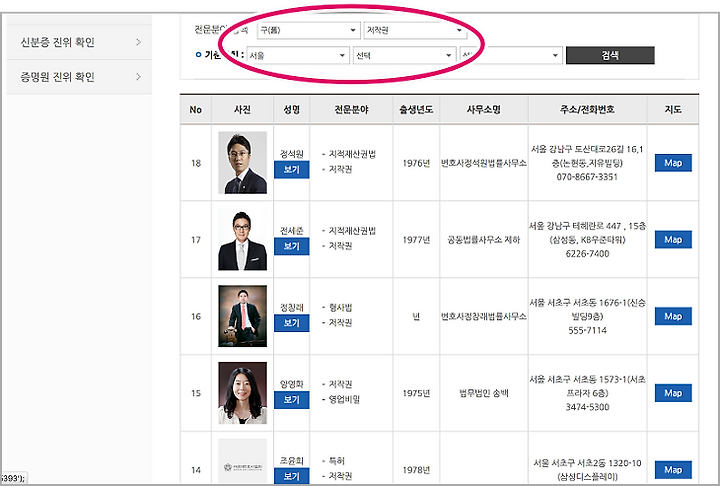Click the profile photo in row 18

[x=242, y=163]
